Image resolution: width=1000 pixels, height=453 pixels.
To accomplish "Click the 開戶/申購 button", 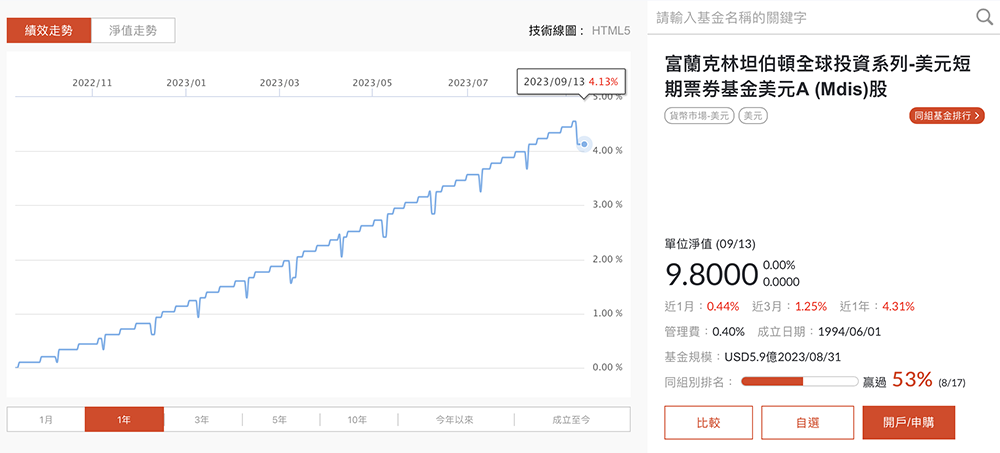I will pos(908,422).
